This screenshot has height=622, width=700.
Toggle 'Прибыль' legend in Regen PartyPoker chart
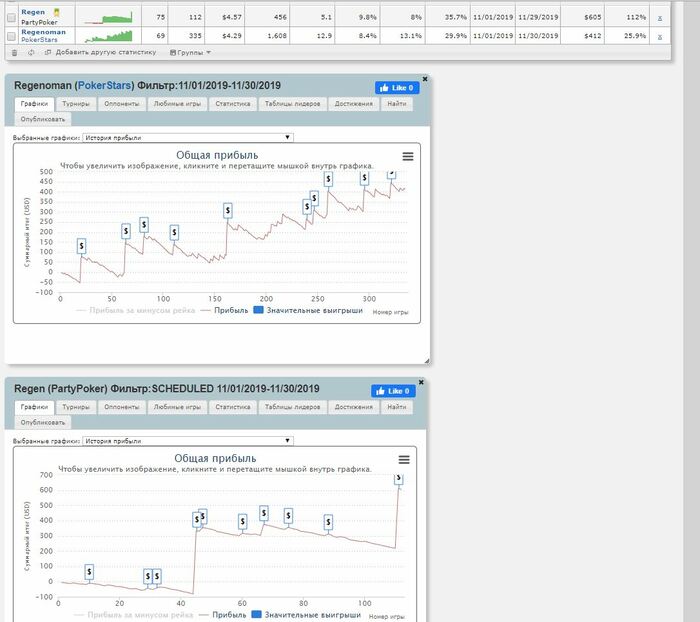click(223, 615)
